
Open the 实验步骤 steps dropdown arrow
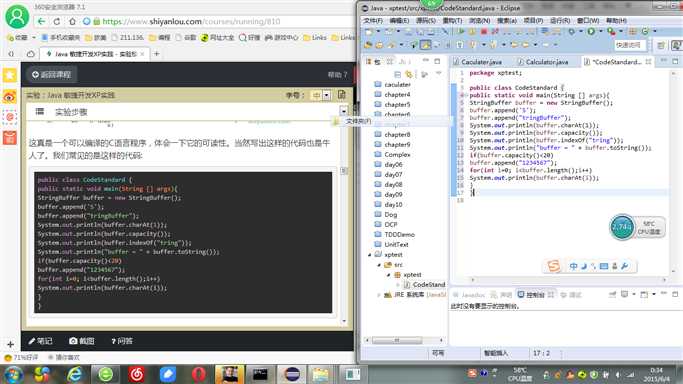pyautogui.click(x=344, y=111)
